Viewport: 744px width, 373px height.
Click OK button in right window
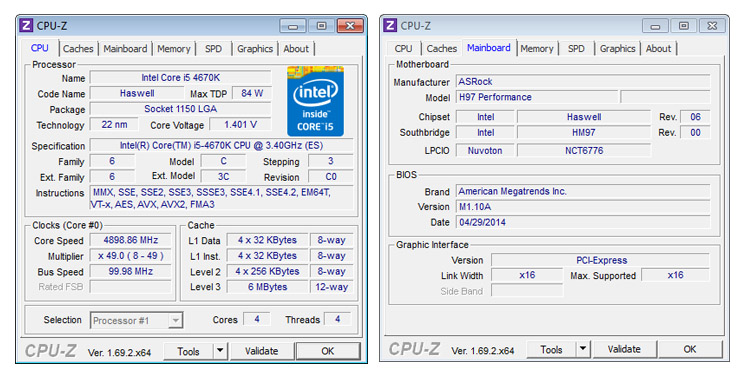pyautogui.click(x=690, y=349)
